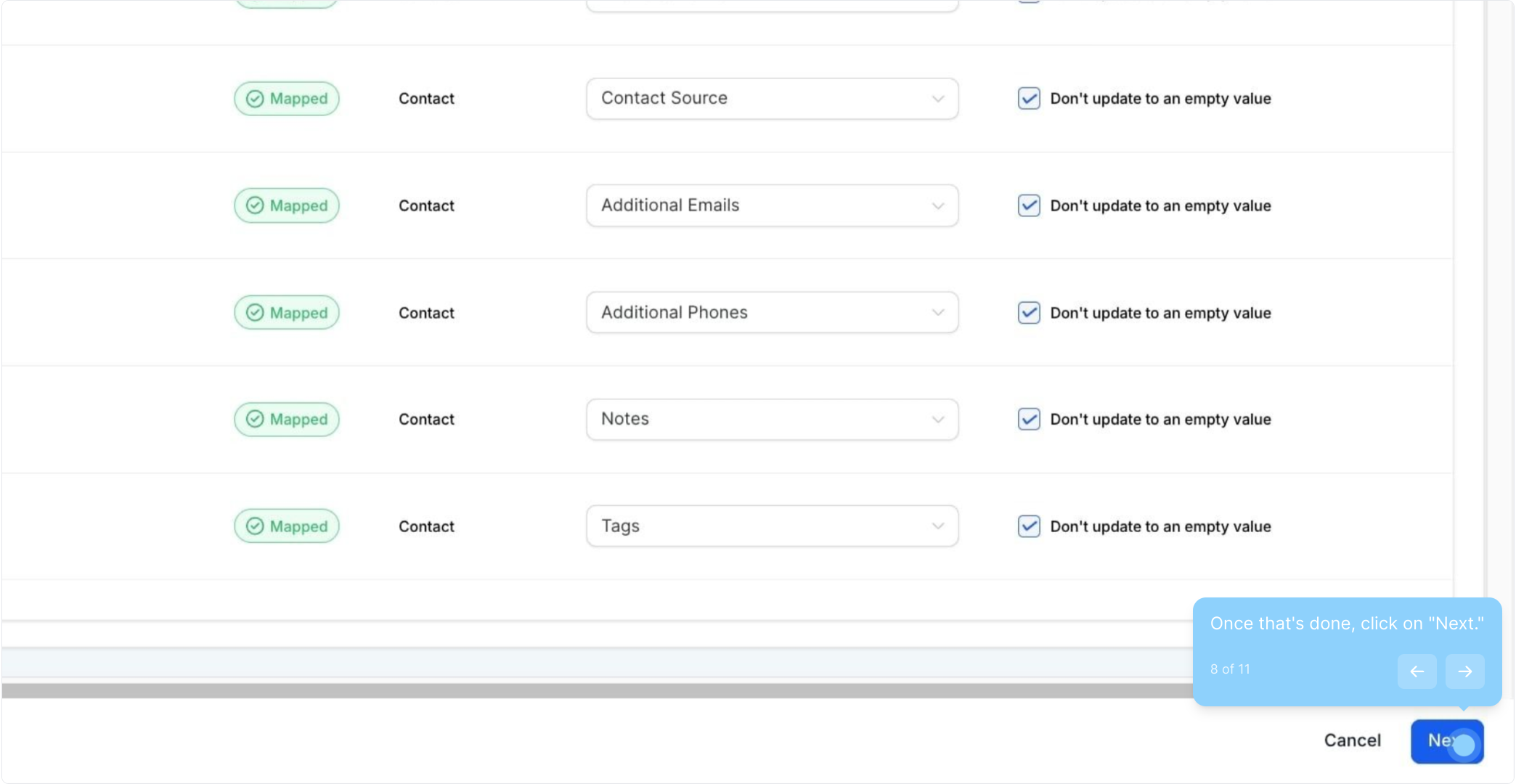The height and width of the screenshot is (784, 1516).
Task: Click the Mapped badge in Notes row
Action: click(x=286, y=420)
